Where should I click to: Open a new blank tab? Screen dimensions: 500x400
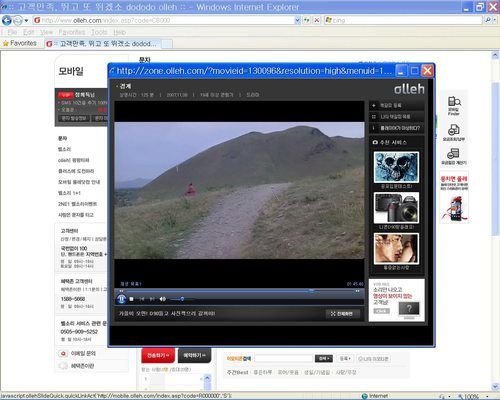pyautogui.click(x=167, y=44)
